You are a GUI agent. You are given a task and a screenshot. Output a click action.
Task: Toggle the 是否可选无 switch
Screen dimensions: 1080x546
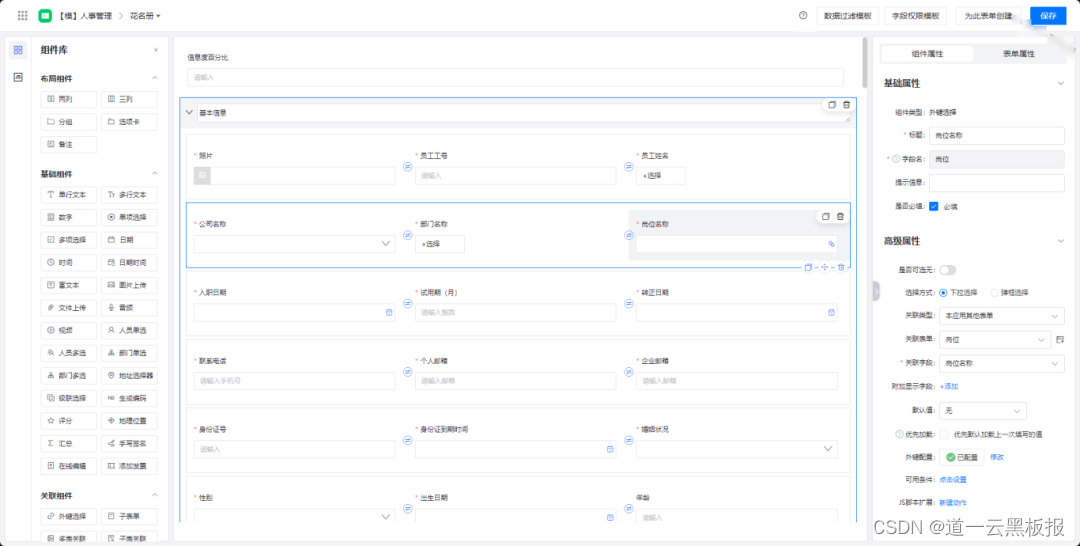click(x=948, y=270)
